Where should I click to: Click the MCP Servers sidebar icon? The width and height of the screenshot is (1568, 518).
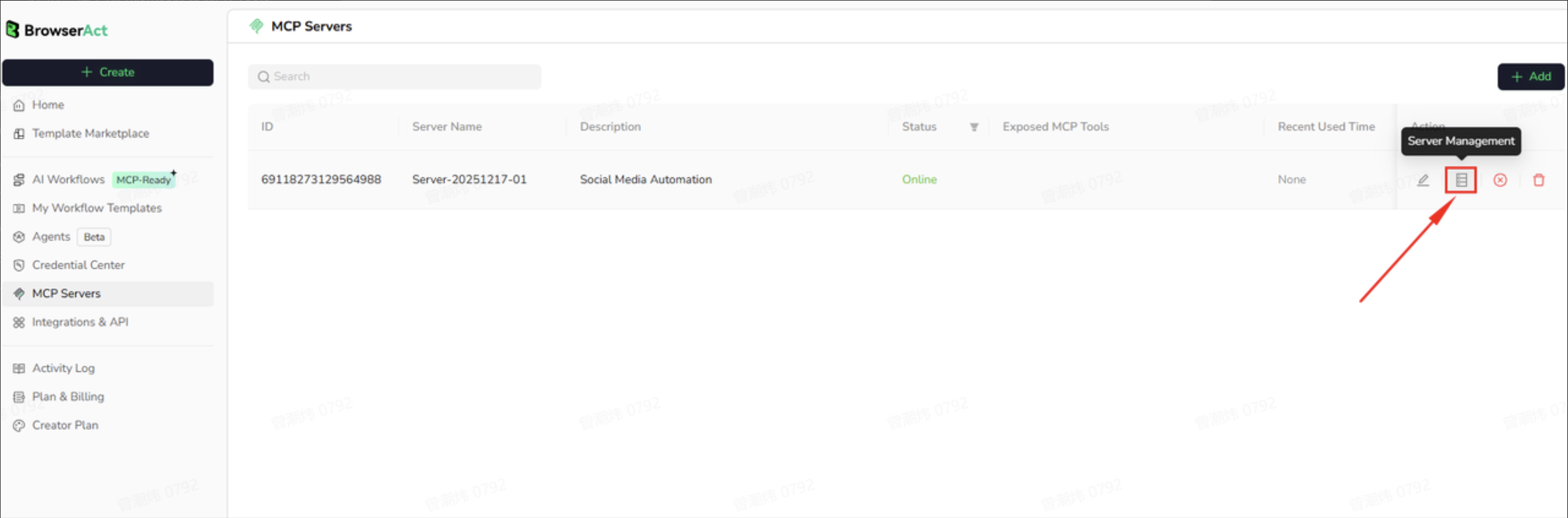tap(19, 294)
